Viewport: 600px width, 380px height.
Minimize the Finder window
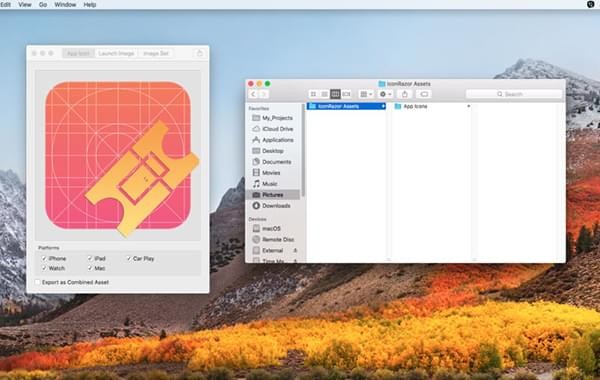click(x=259, y=83)
